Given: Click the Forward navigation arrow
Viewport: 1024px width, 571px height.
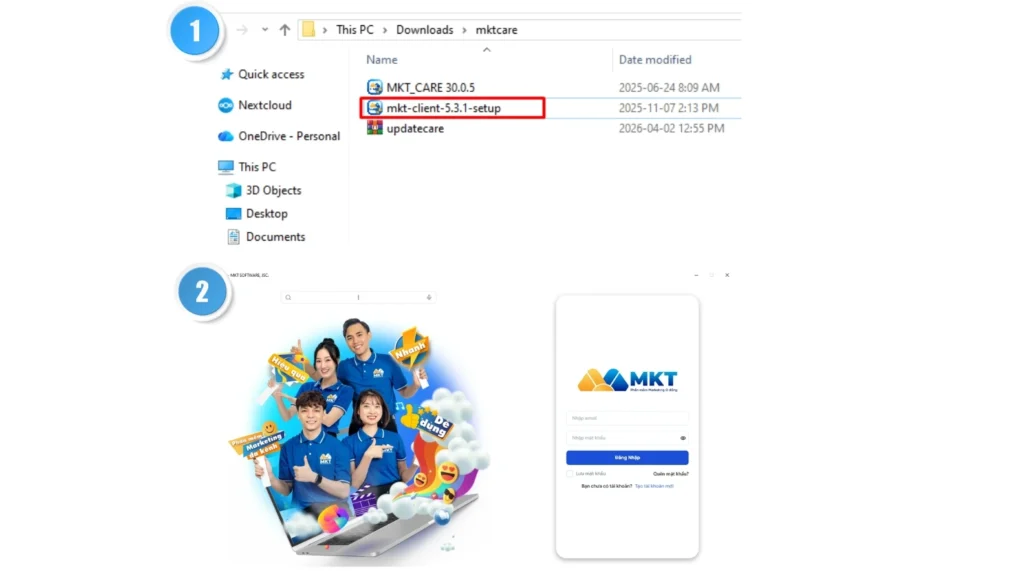Looking at the screenshot, I should pos(242,30).
